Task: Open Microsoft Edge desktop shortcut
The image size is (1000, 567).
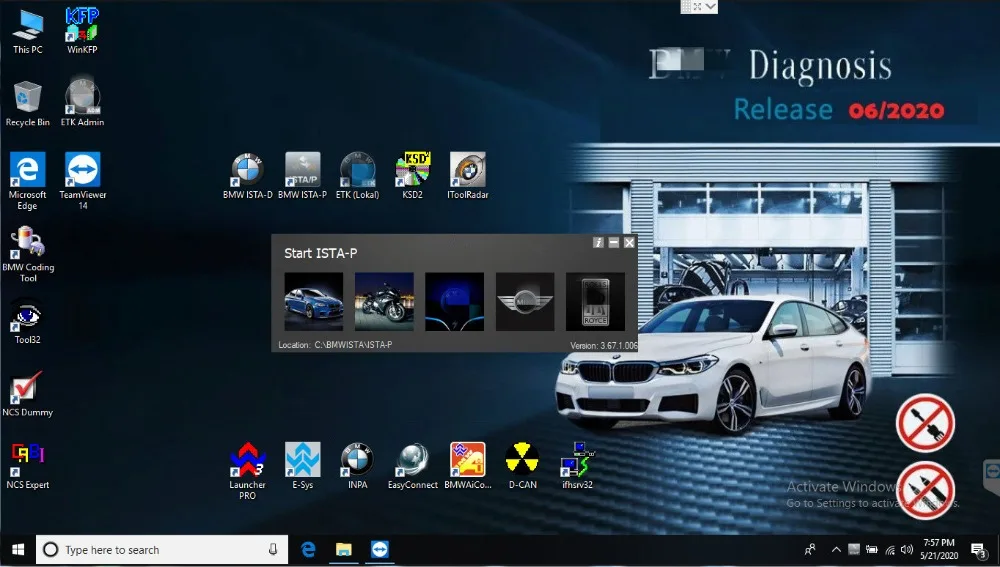Action: pos(27,181)
